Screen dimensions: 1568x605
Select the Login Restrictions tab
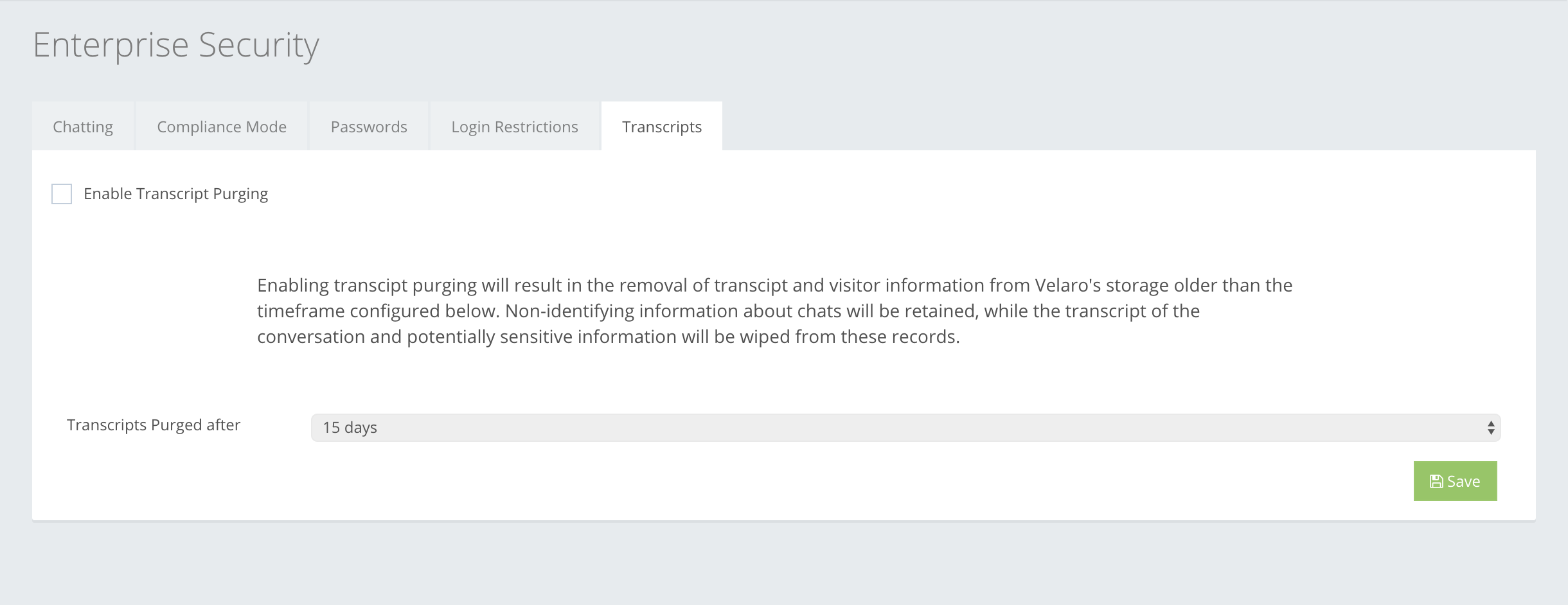click(515, 127)
